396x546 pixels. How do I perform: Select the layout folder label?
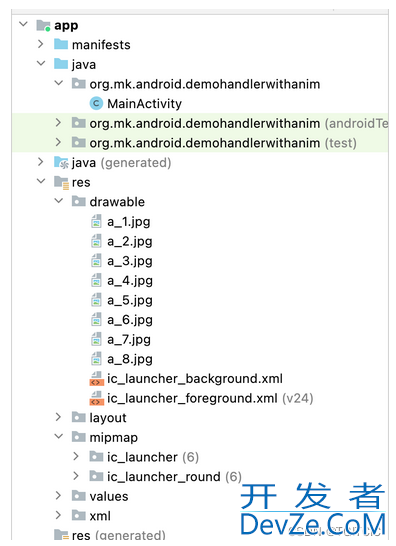tap(108, 418)
